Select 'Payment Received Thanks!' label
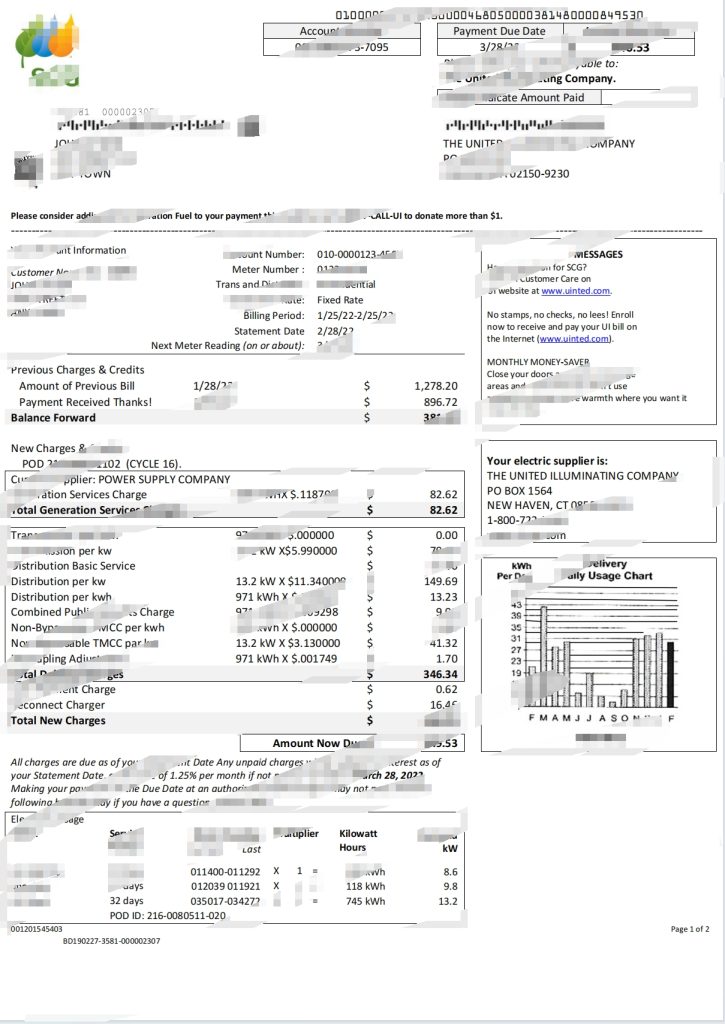725x1024 pixels. (x=86, y=402)
